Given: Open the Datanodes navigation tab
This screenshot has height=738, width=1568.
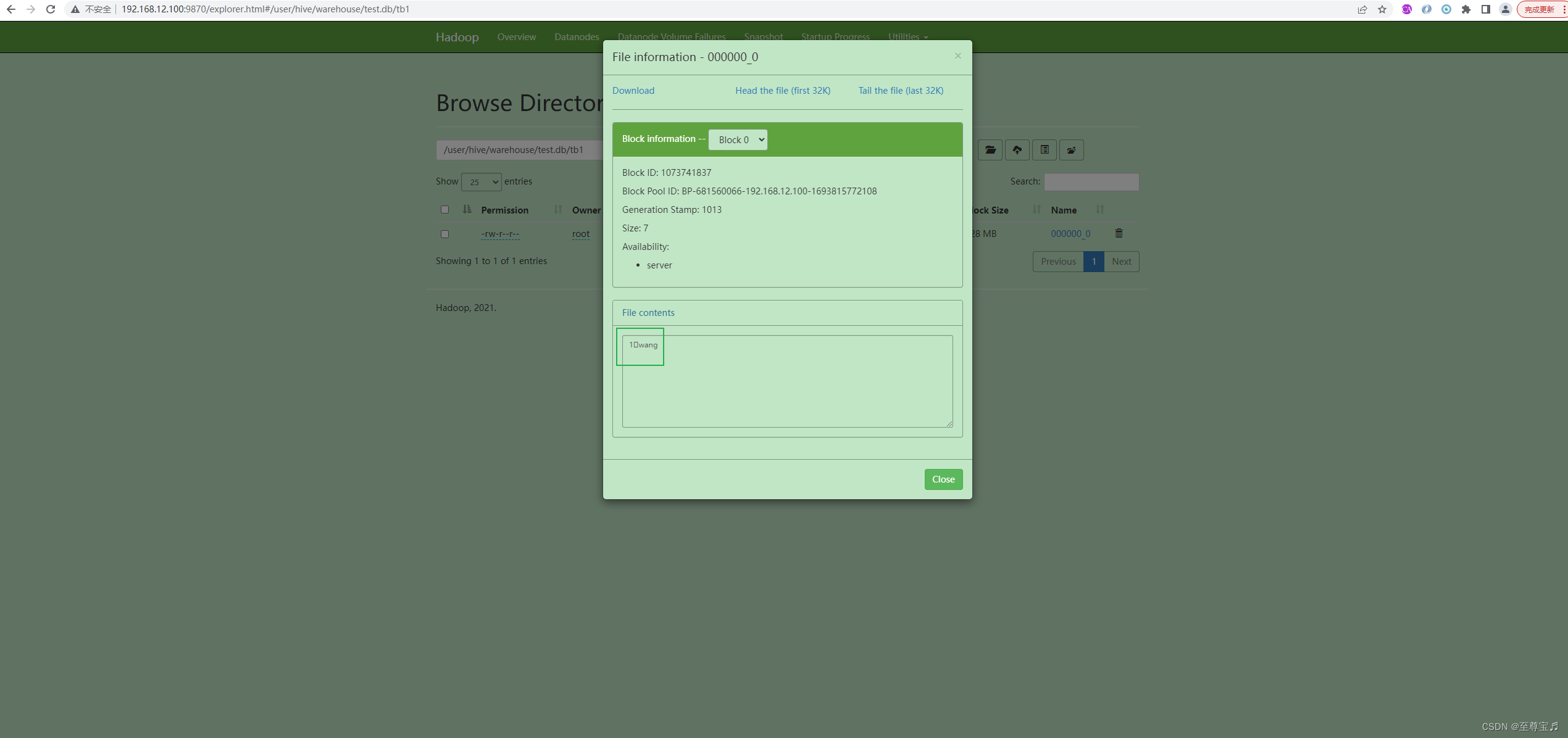Looking at the screenshot, I should (576, 37).
